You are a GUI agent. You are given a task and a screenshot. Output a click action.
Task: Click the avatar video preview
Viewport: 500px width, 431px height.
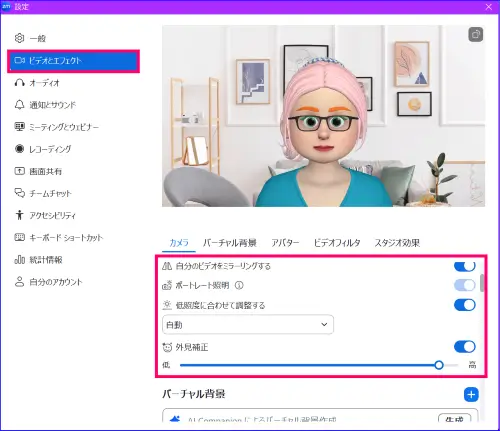(323, 116)
